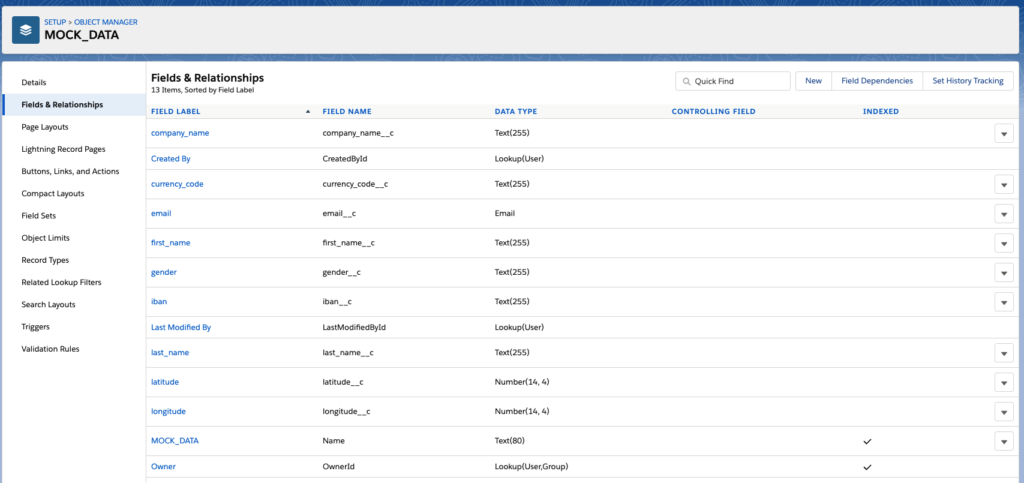Open the gender field link
Screen dimensions: 1024x483
164,272
